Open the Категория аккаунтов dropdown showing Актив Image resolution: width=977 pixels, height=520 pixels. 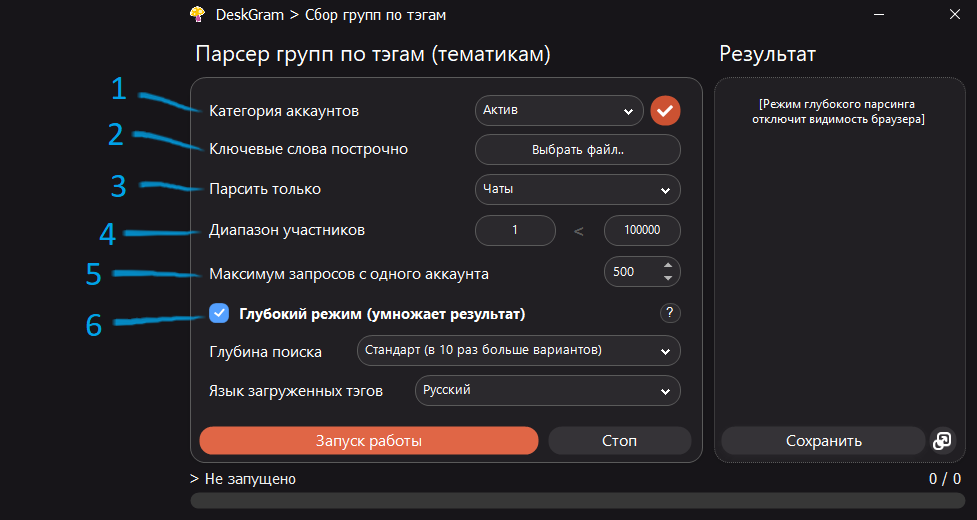click(x=559, y=110)
